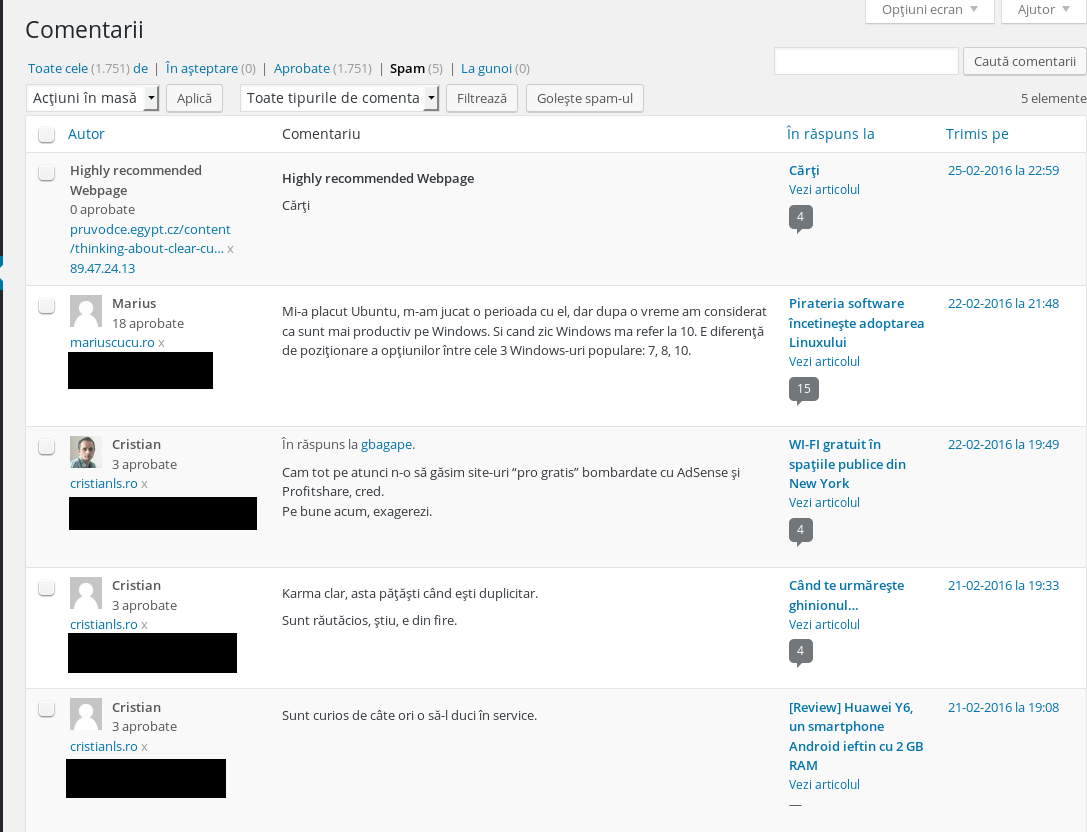Open the La gunoi comments view

tap(486, 69)
